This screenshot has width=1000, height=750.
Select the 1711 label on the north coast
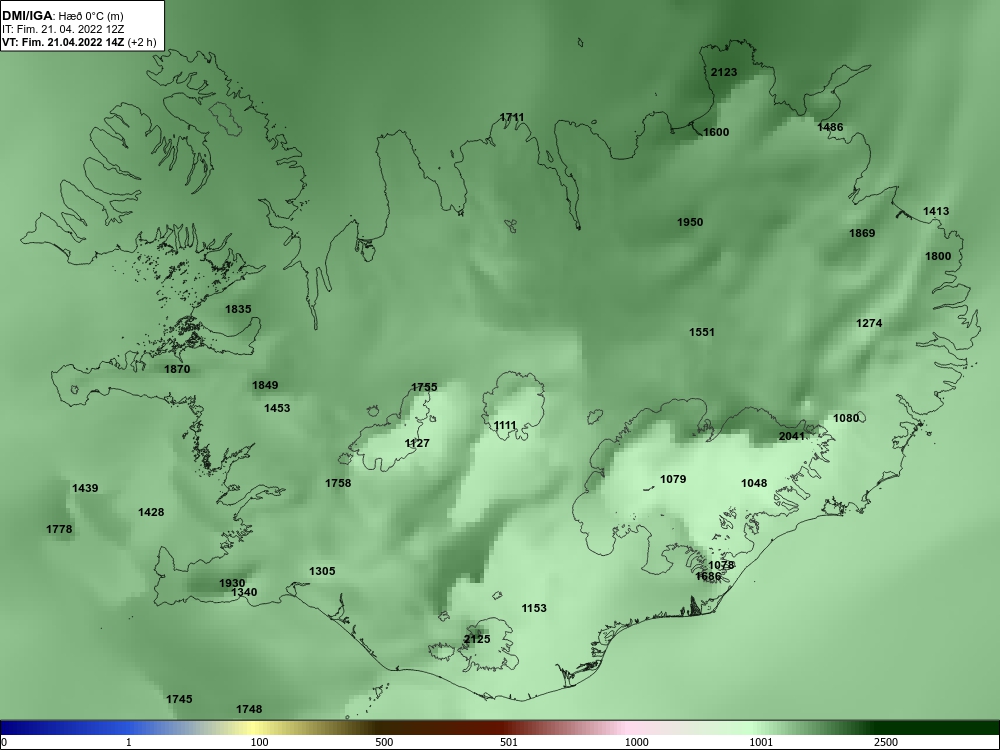point(511,117)
